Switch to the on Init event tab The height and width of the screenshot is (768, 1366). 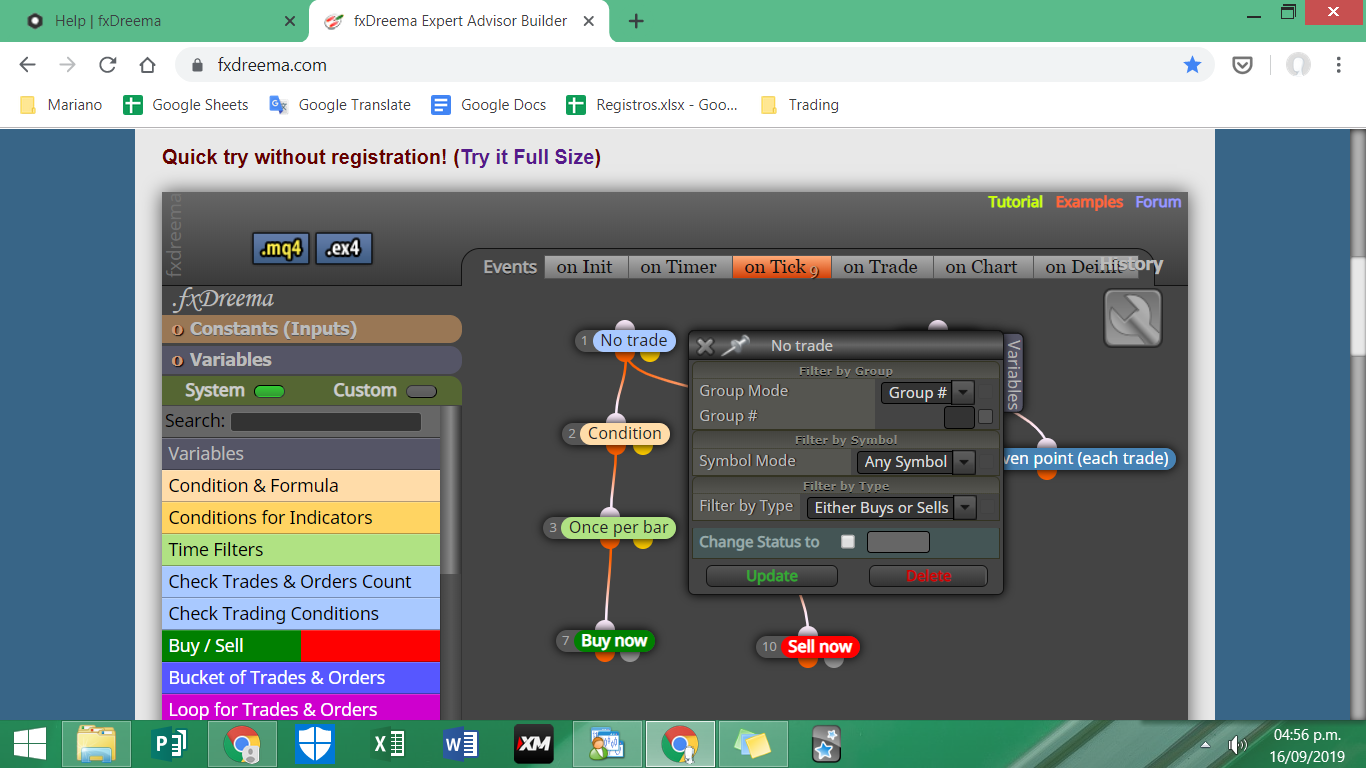click(x=585, y=267)
